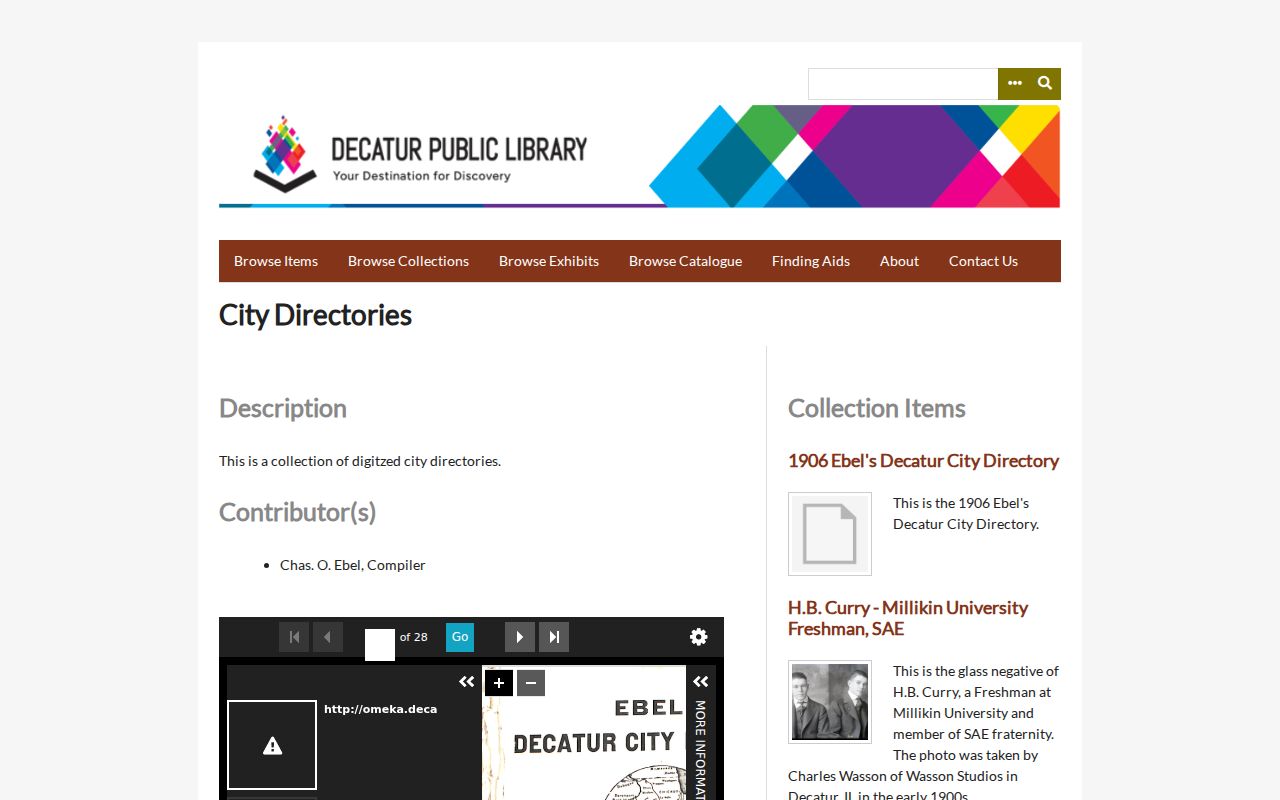
Task: Navigate to Finding Aids
Action: 811,261
